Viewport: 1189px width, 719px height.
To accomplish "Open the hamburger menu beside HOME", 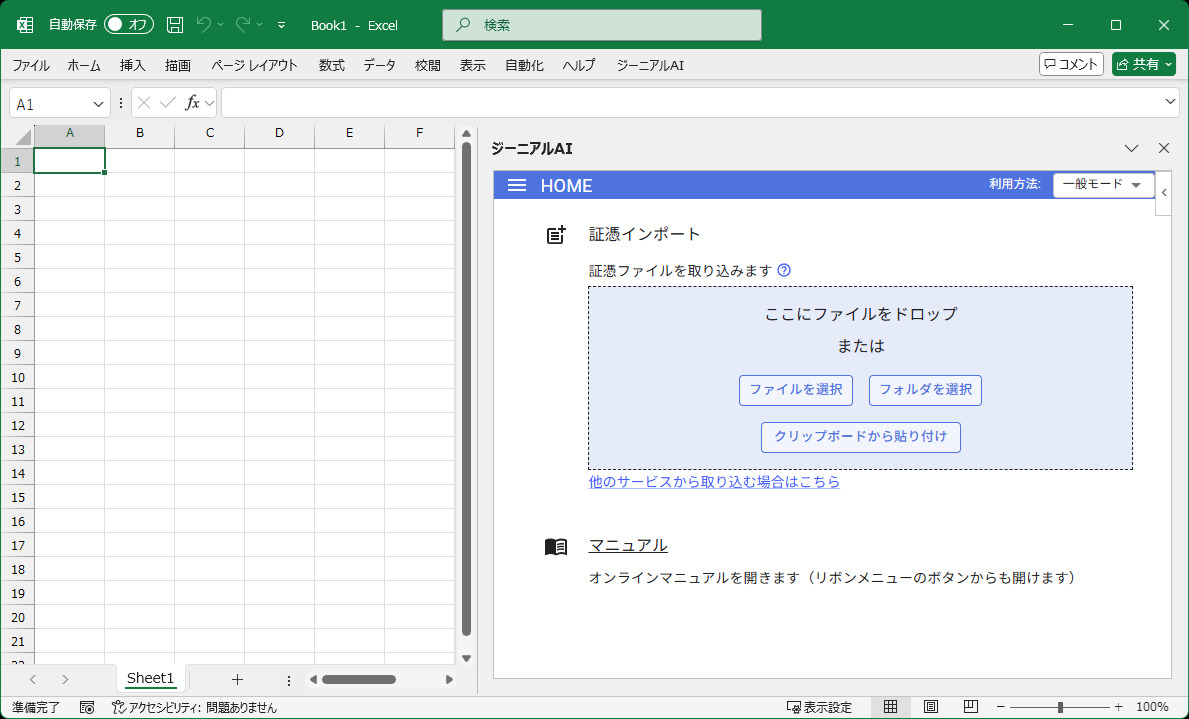I will point(517,185).
